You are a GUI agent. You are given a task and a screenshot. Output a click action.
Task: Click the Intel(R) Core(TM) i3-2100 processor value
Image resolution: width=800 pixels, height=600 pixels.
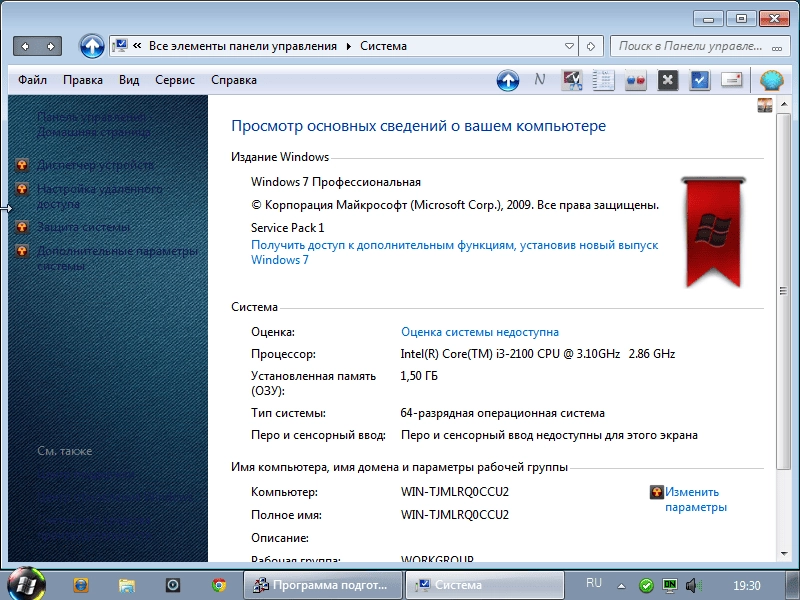tap(538, 354)
